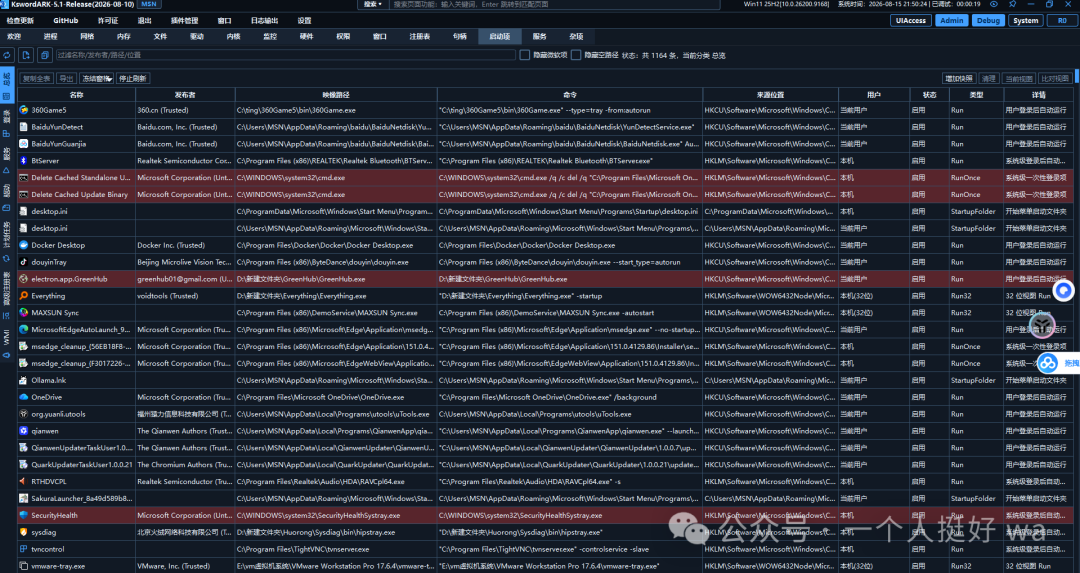The image size is (1080, 573).
Task: Click the copy icon beside the filter box
Action: pyautogui.click(x=45, y=55)
